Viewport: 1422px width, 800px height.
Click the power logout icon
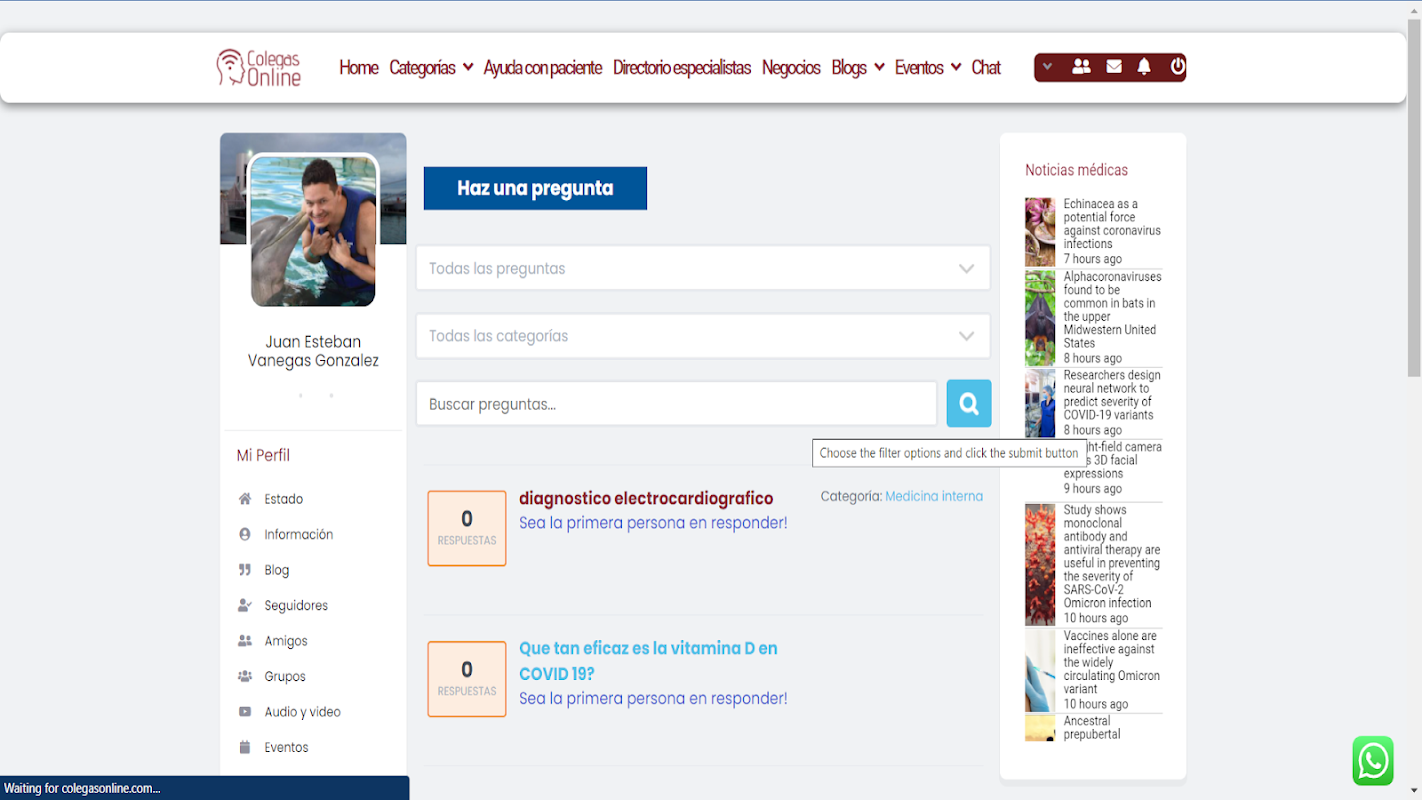click(1177, 66)
